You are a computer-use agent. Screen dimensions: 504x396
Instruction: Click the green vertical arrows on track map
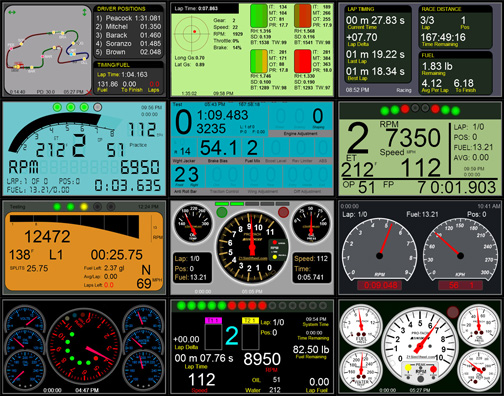point(84,12)
